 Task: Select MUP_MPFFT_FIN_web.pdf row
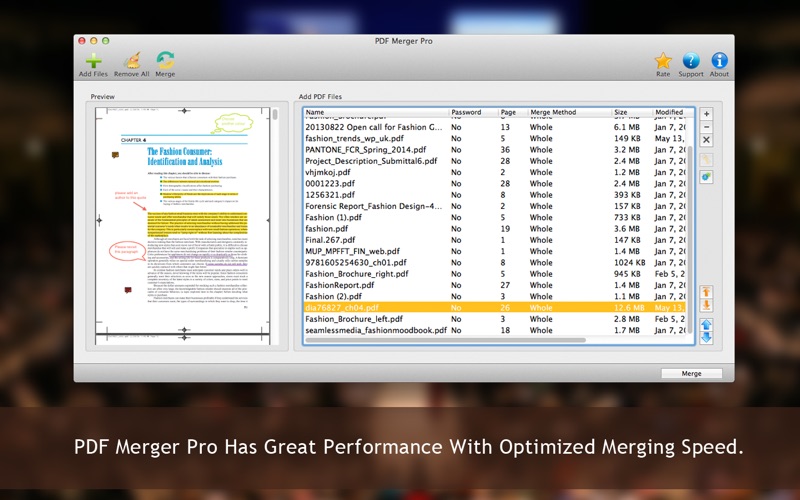point(495,251)
